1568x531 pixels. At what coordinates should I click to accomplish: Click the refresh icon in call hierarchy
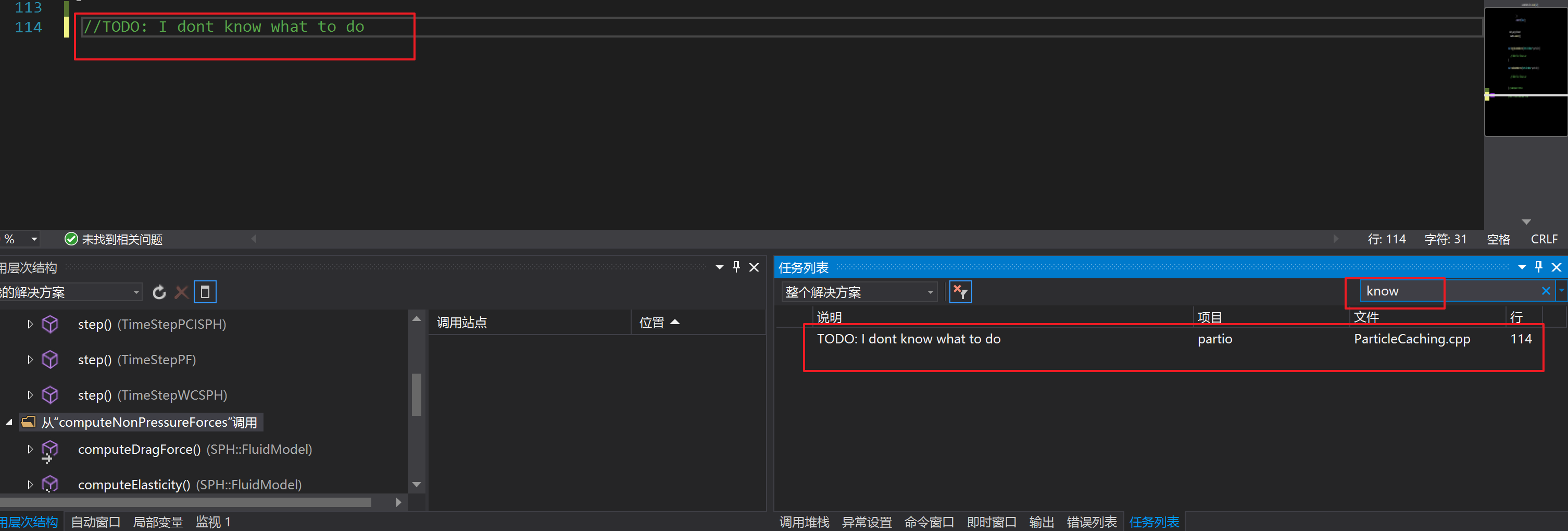(159, 292)
